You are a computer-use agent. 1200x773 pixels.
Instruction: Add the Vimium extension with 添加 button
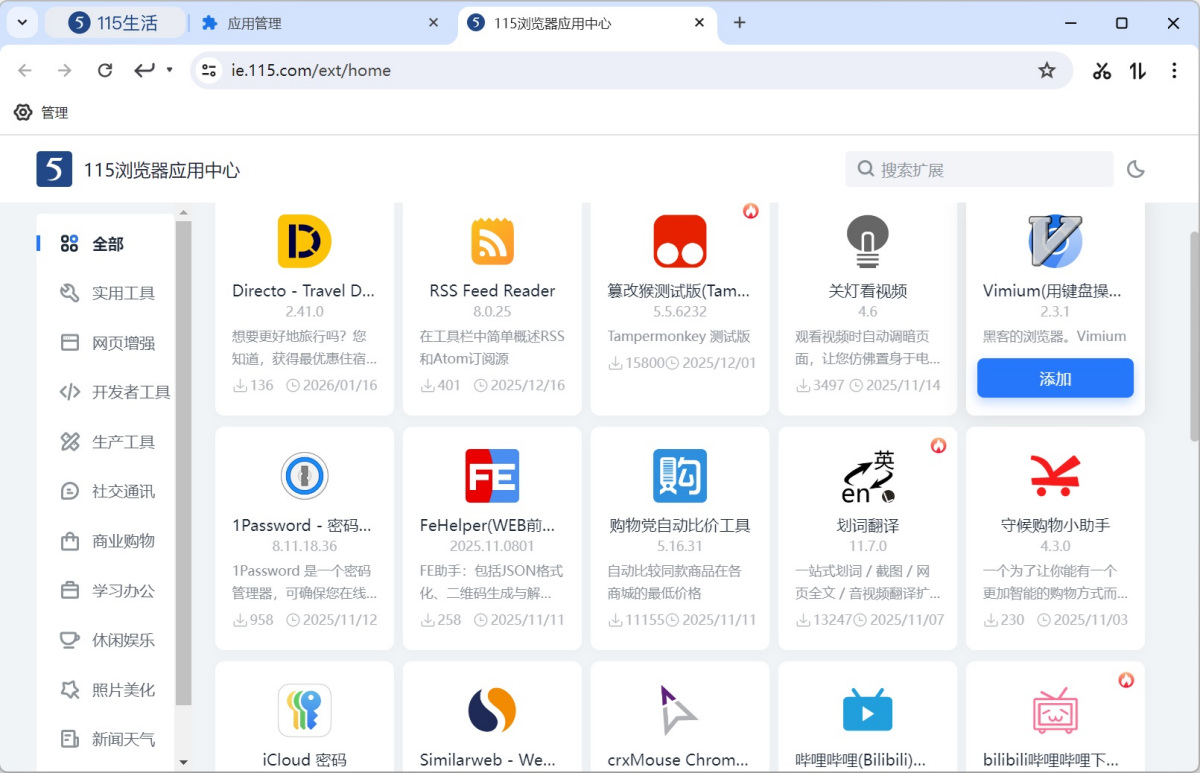[x=1055, y=379]
